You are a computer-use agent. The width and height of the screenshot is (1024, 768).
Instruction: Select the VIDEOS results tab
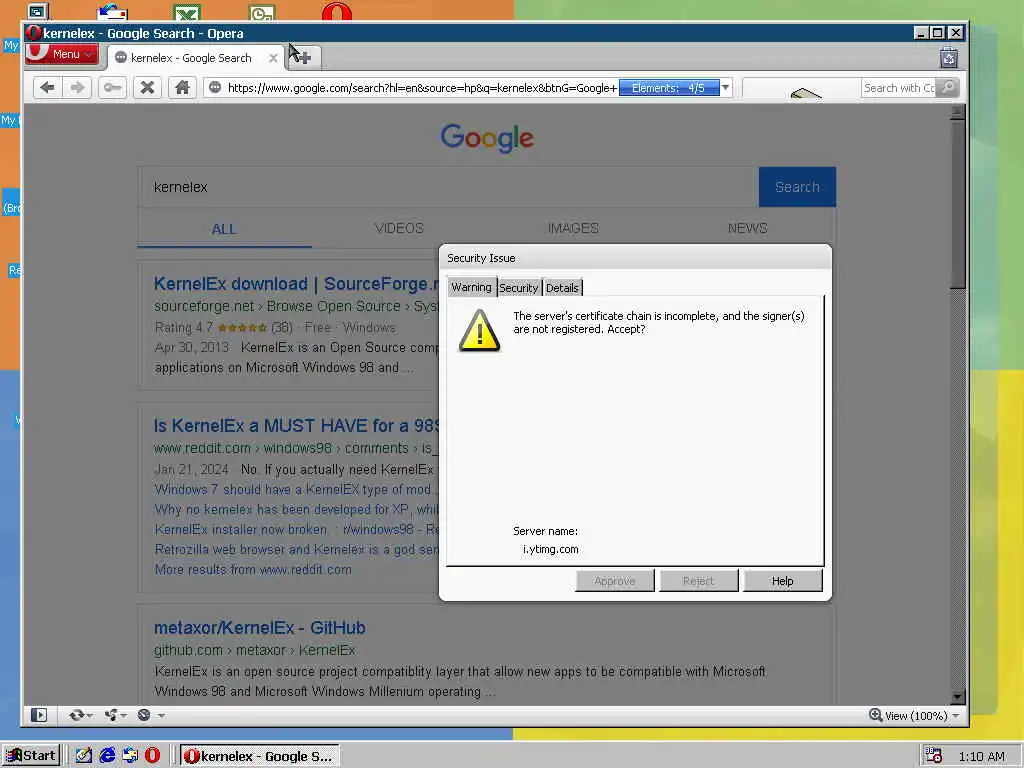pyautogui.click(x=399, y=229)
